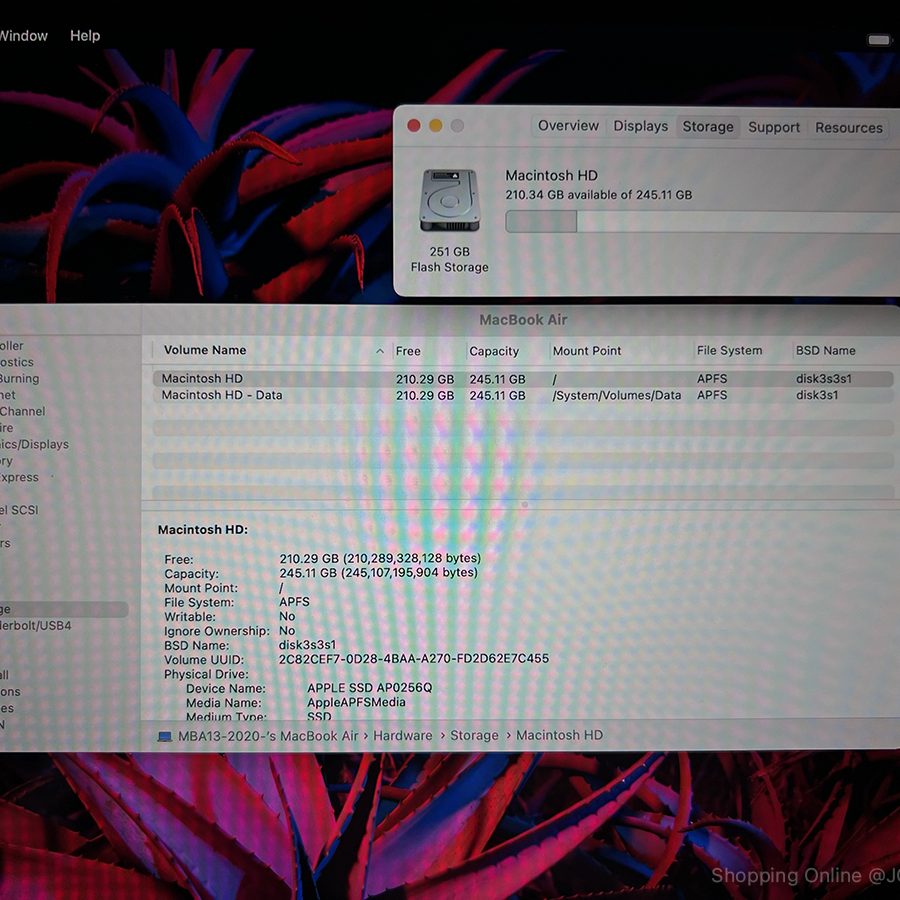Click the MacBook Air window title

pyautogui.click(x=523, y=320)
